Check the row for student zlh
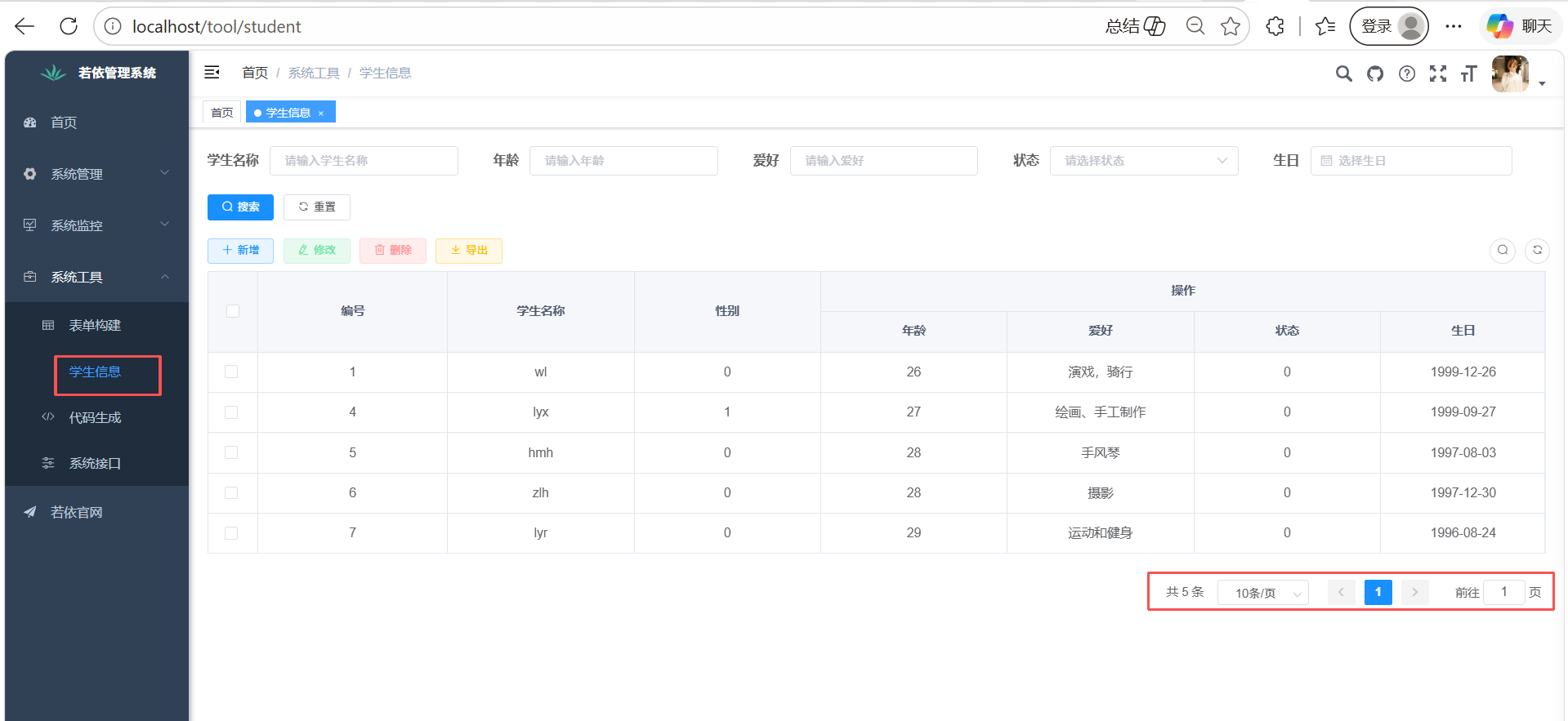1568x721 pixels. pos(231,492)
